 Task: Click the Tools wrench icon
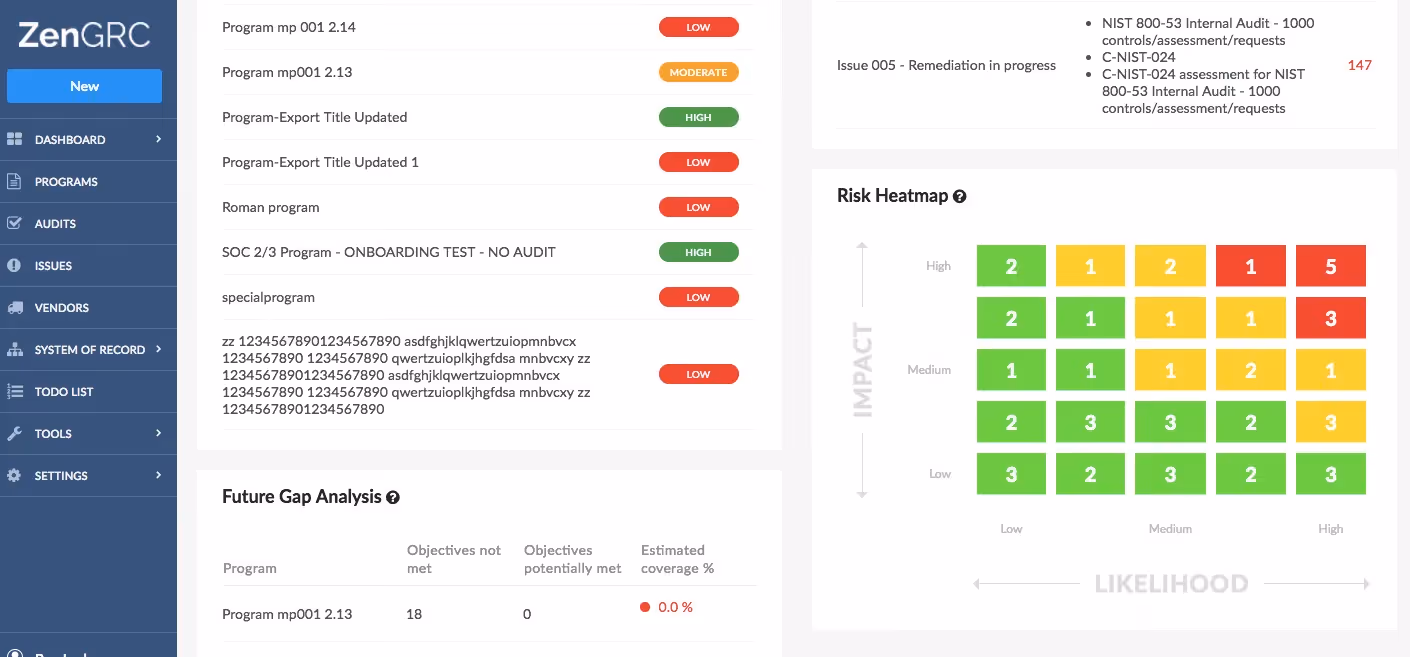pos(14,434)
